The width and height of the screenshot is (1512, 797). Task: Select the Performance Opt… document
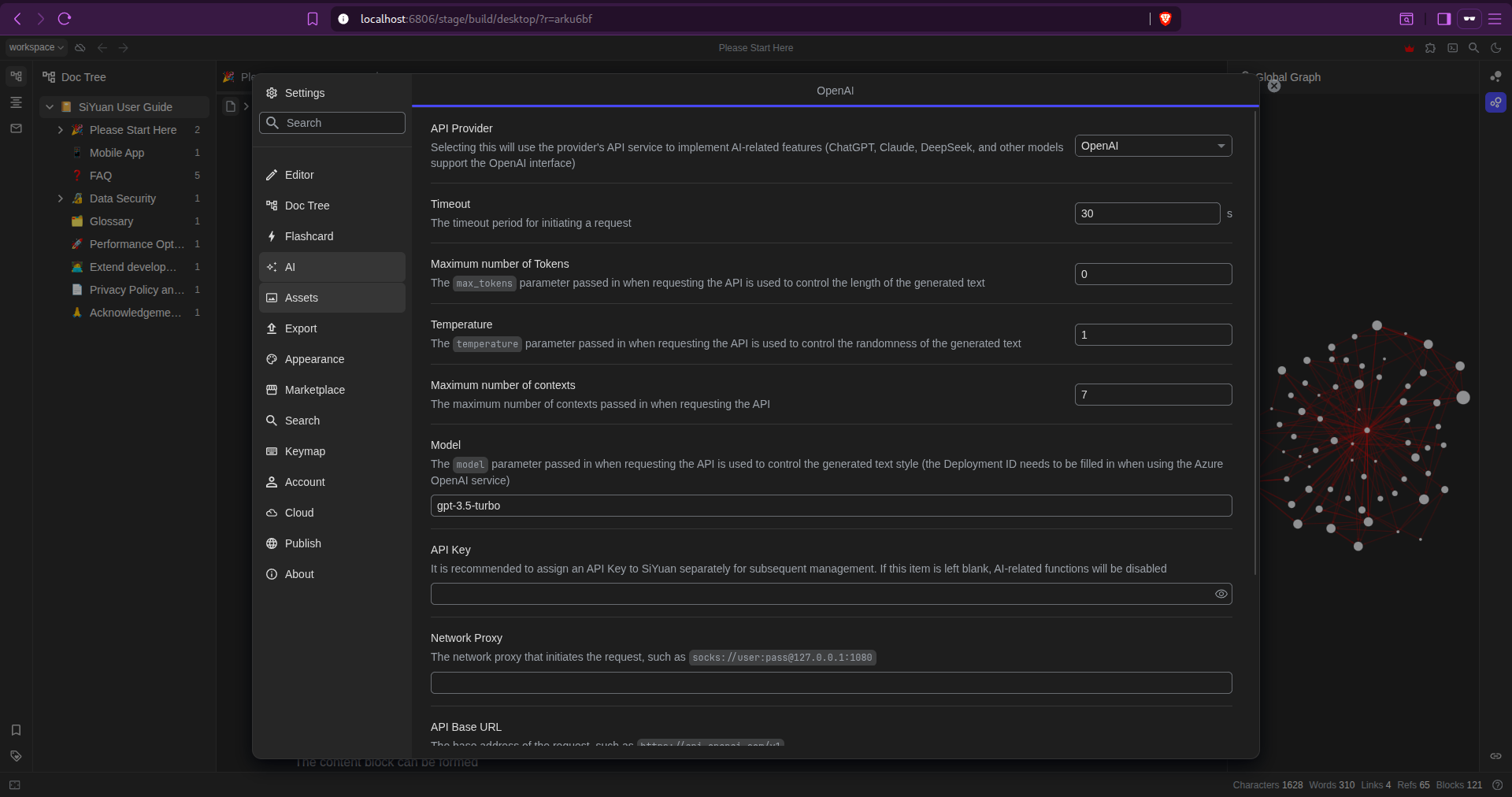(124, 244)
